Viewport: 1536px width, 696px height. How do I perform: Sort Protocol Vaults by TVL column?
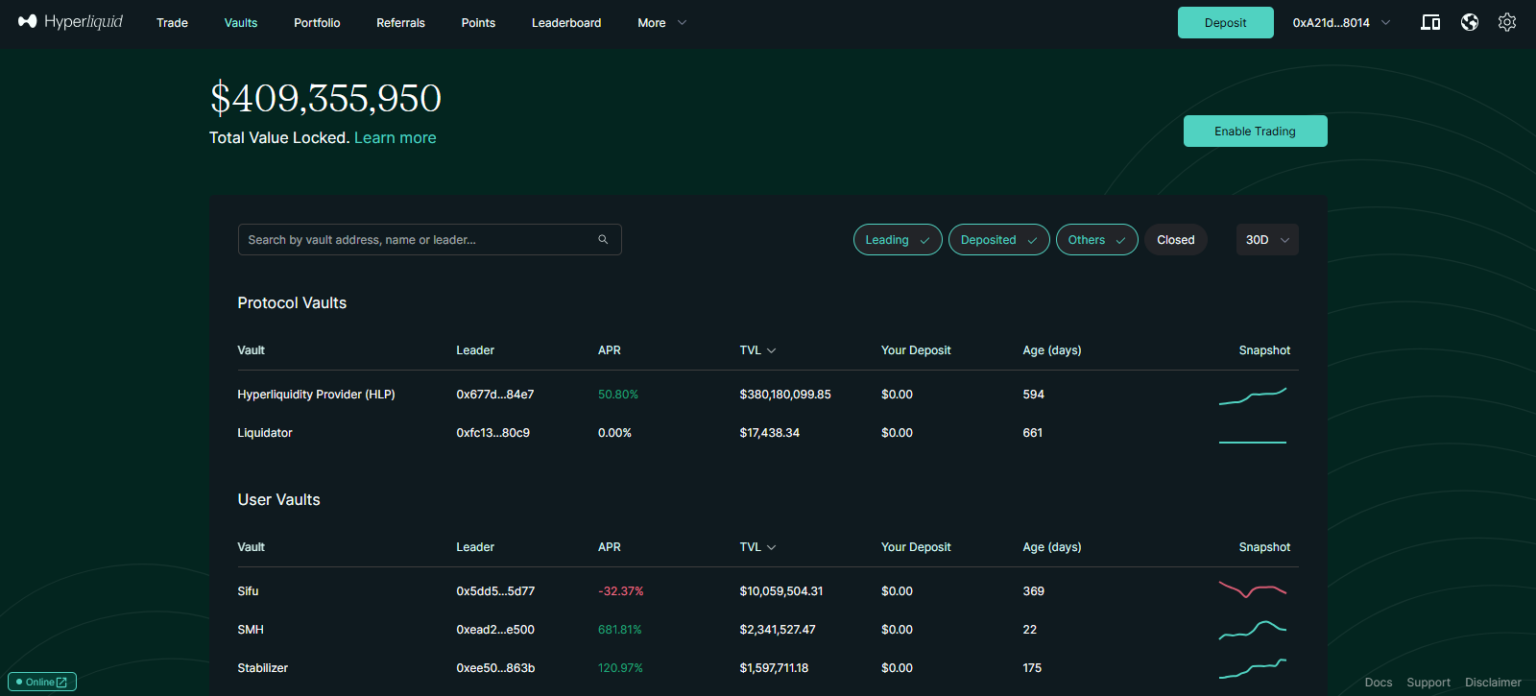757,351
